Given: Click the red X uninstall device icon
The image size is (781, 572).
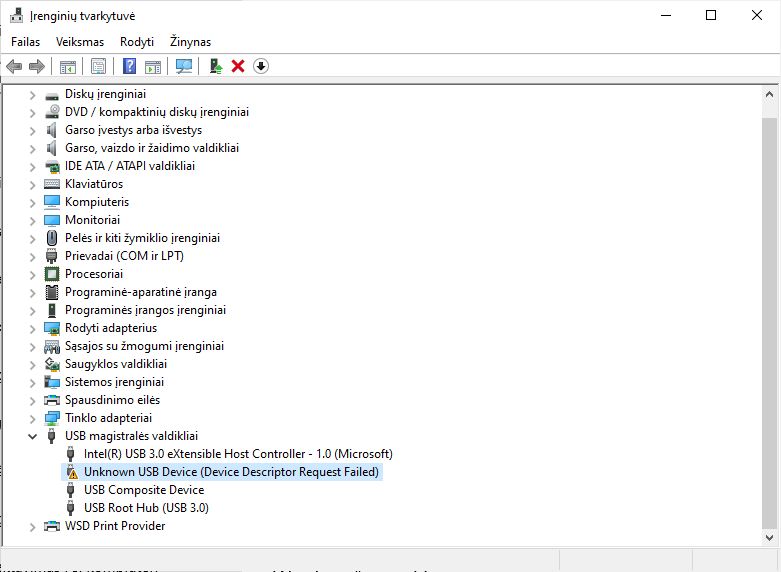Looking at the screenshot, I should click(238, 67).
